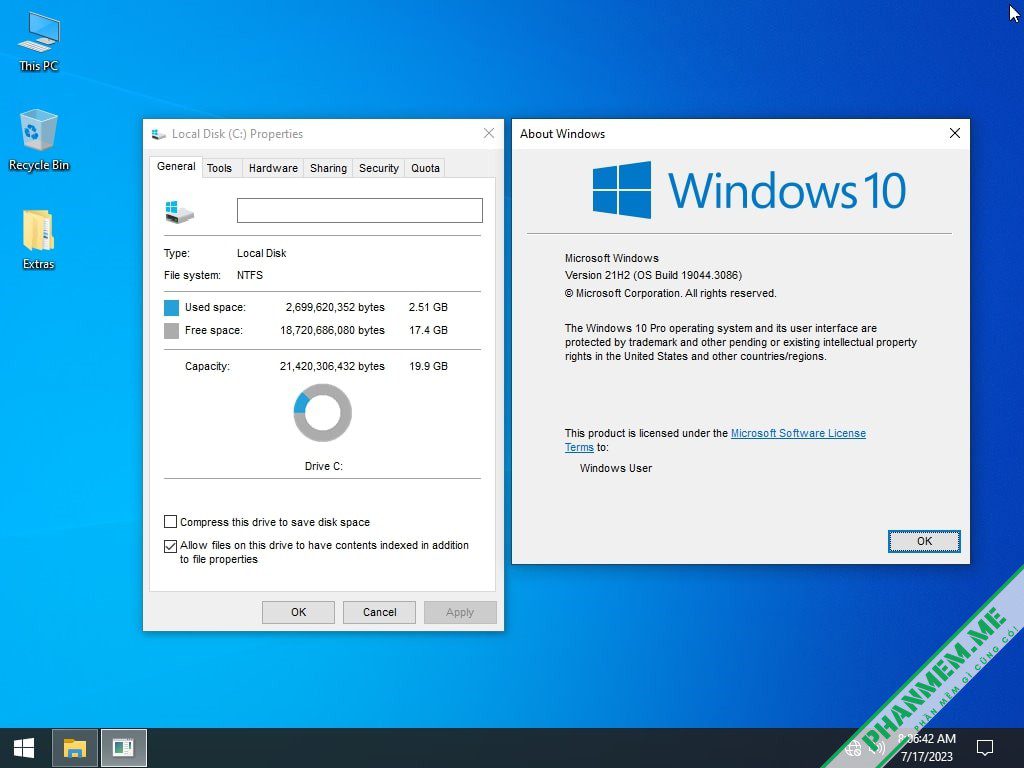
Task: Click the Microsoft Corporation copyright line
Action: coord(671,294)
